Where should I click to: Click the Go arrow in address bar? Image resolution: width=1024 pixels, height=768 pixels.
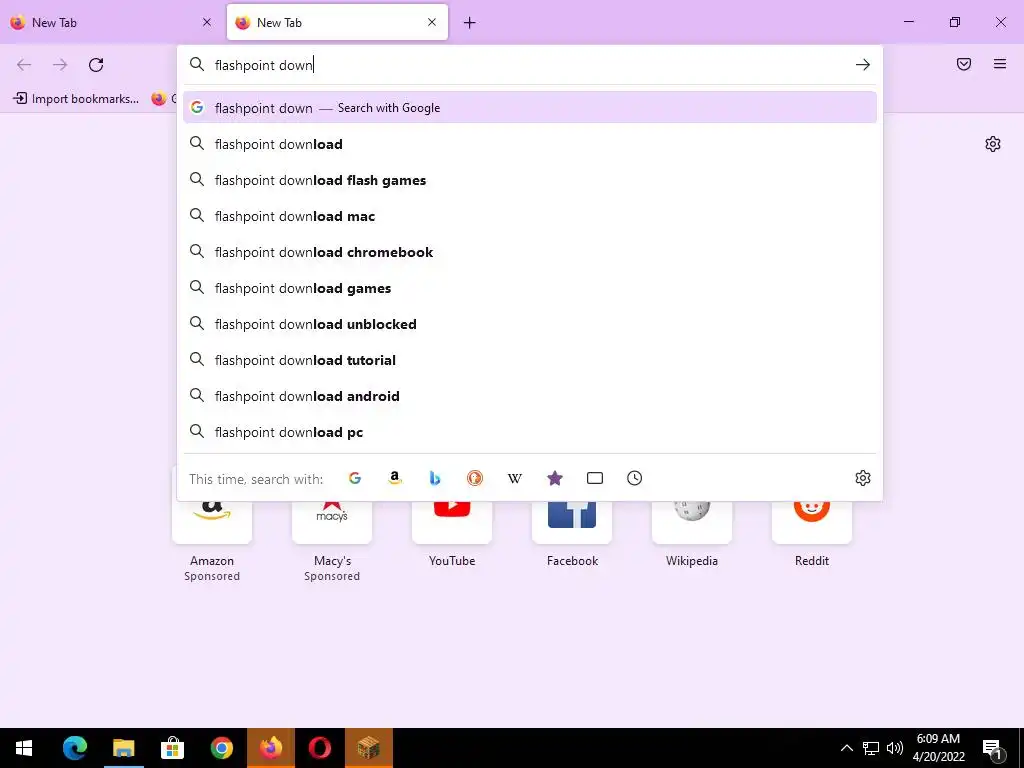(863, 65)
